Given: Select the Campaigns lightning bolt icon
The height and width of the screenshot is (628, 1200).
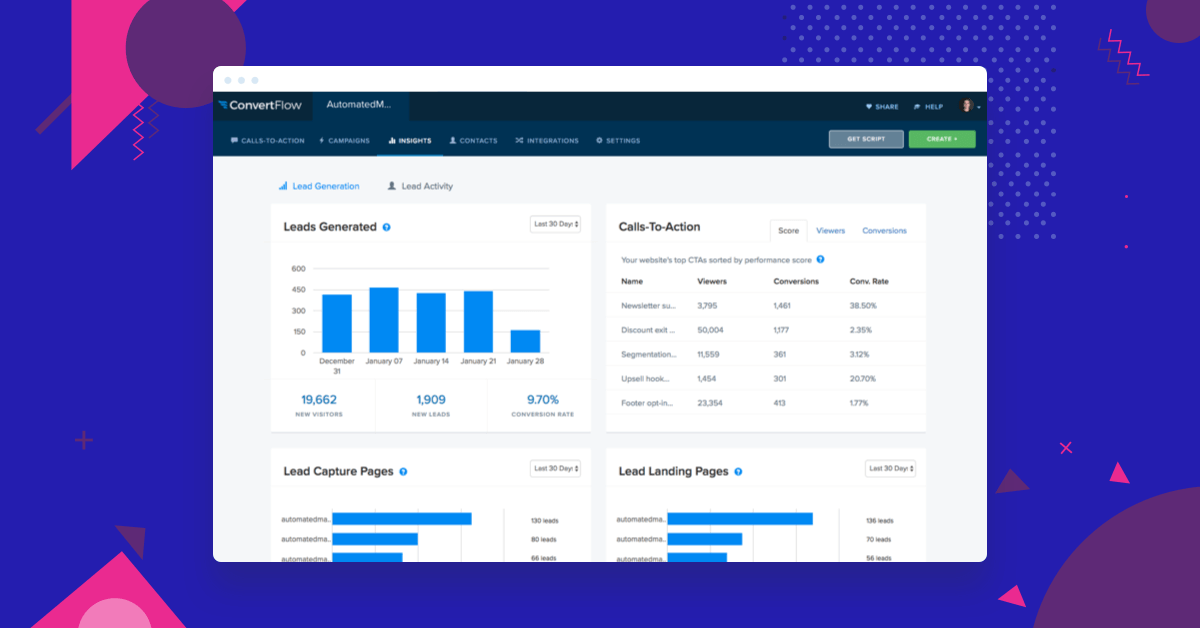Looking at the screenshot, I should tap(322, 140).
